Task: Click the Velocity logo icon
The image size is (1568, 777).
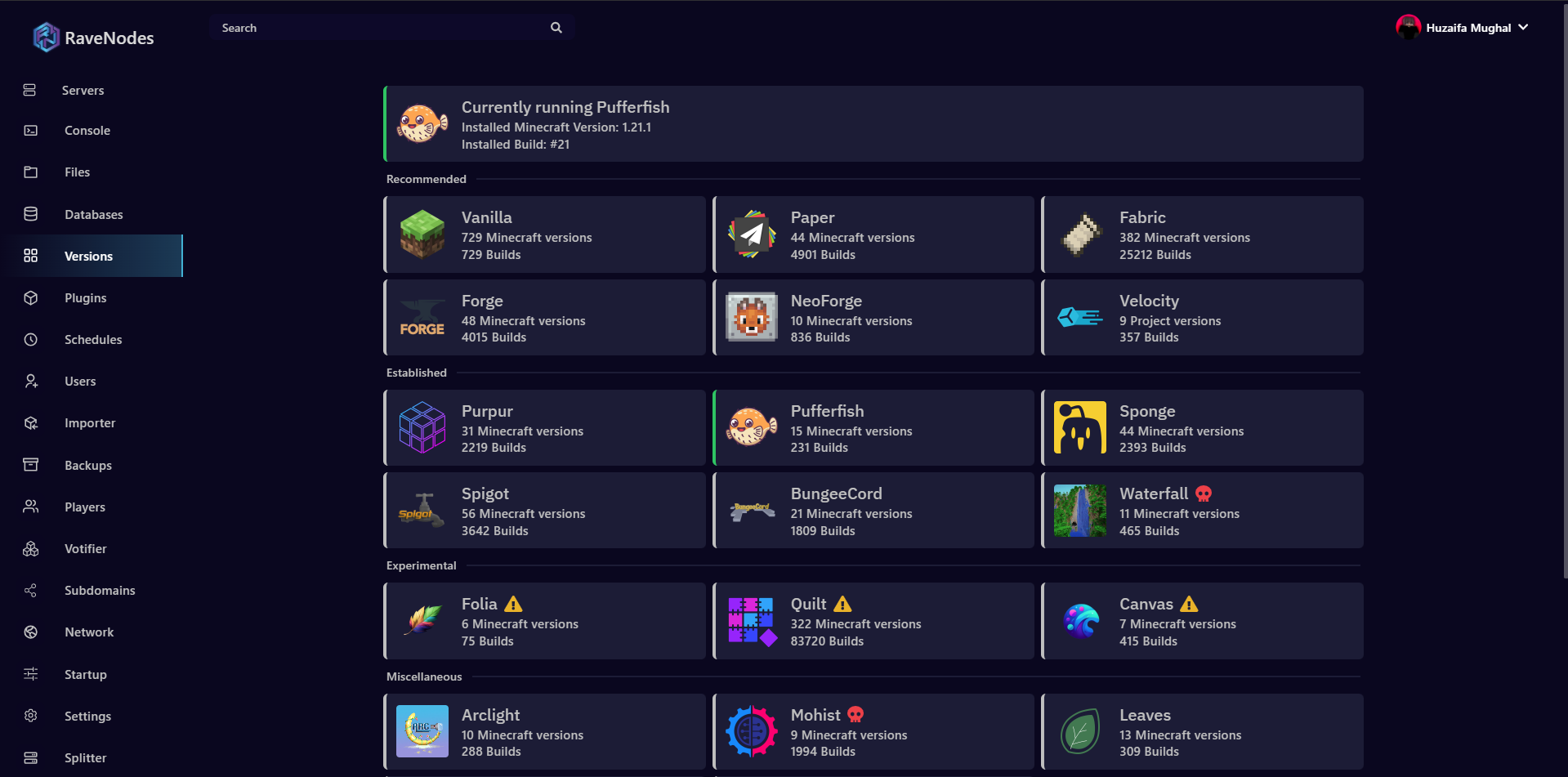Action: pos(1080,317)
